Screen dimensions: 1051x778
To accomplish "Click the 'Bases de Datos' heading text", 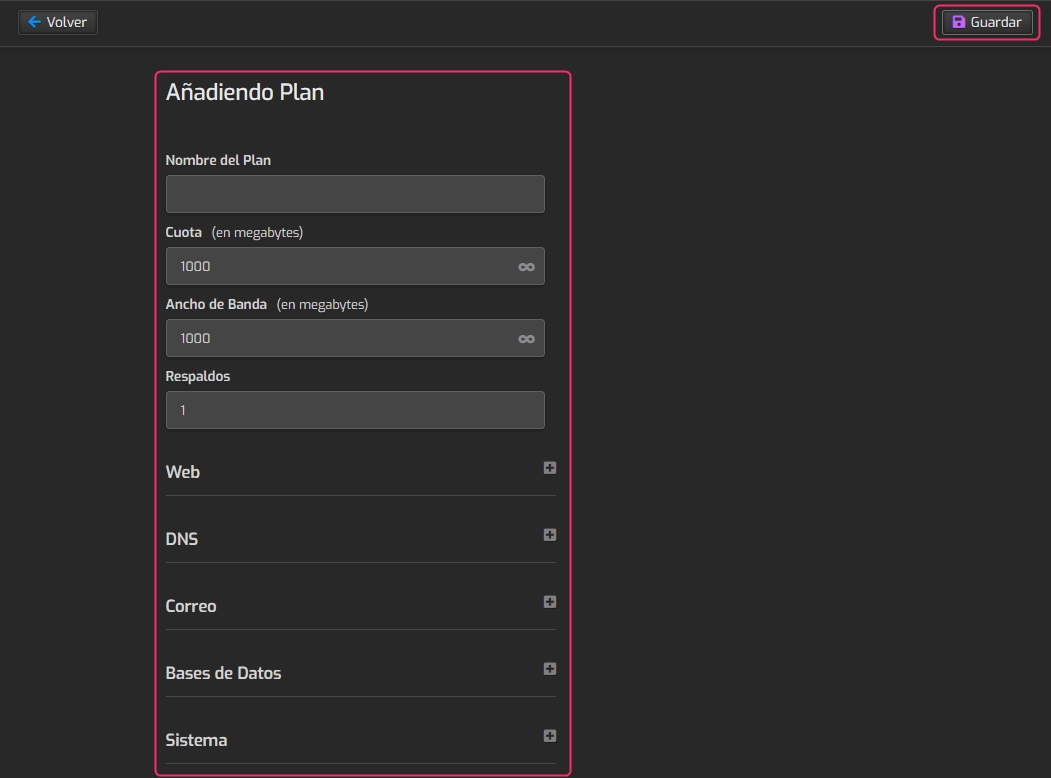I will pos(223,673).
